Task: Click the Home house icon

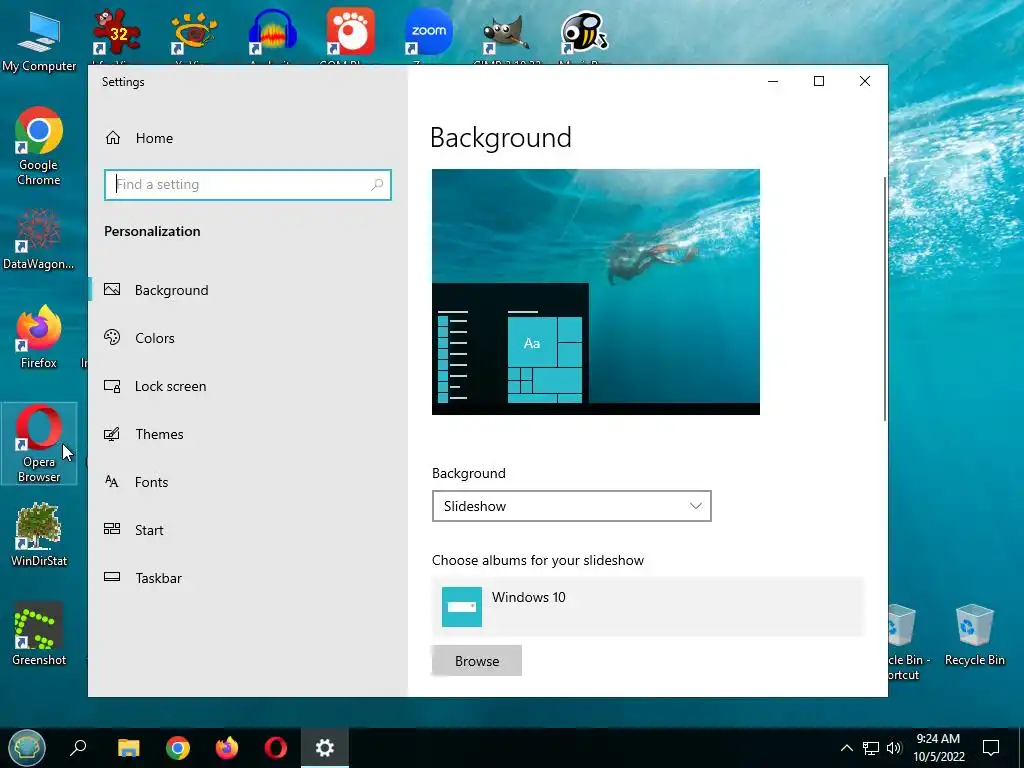Action: tap(113, 138)
